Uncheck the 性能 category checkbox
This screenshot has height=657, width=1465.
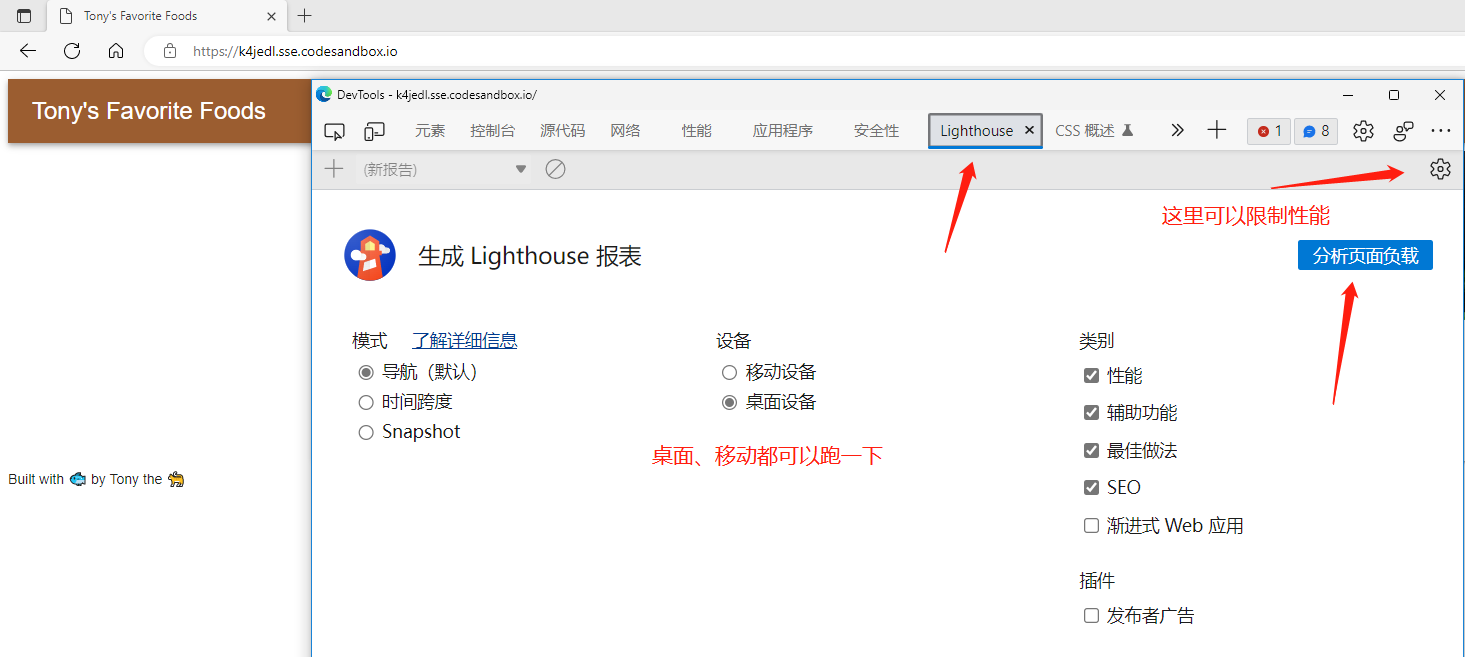click(1091, 375)
